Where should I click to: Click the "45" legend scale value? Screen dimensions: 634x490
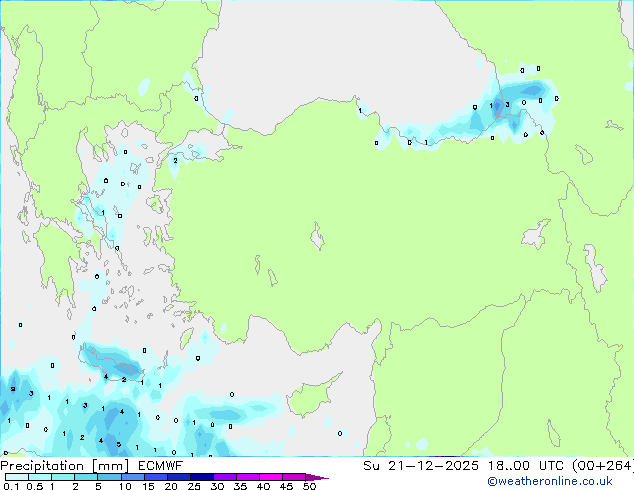pyautogui.click(x=286, y=486)
